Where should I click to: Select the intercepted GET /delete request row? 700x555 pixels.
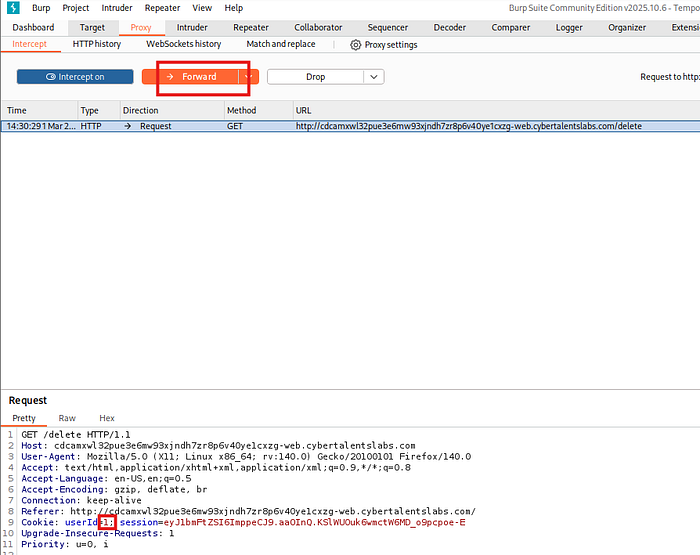350,126
